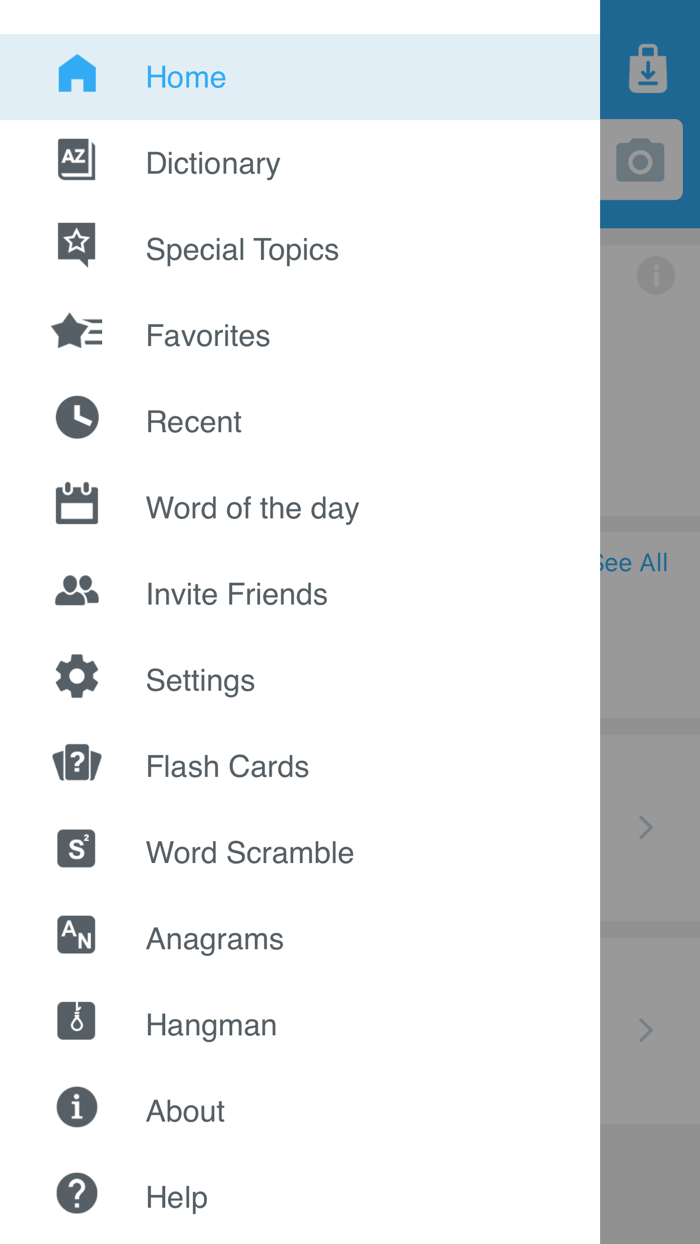Tap the gray info circle icon

click(655, 274)
